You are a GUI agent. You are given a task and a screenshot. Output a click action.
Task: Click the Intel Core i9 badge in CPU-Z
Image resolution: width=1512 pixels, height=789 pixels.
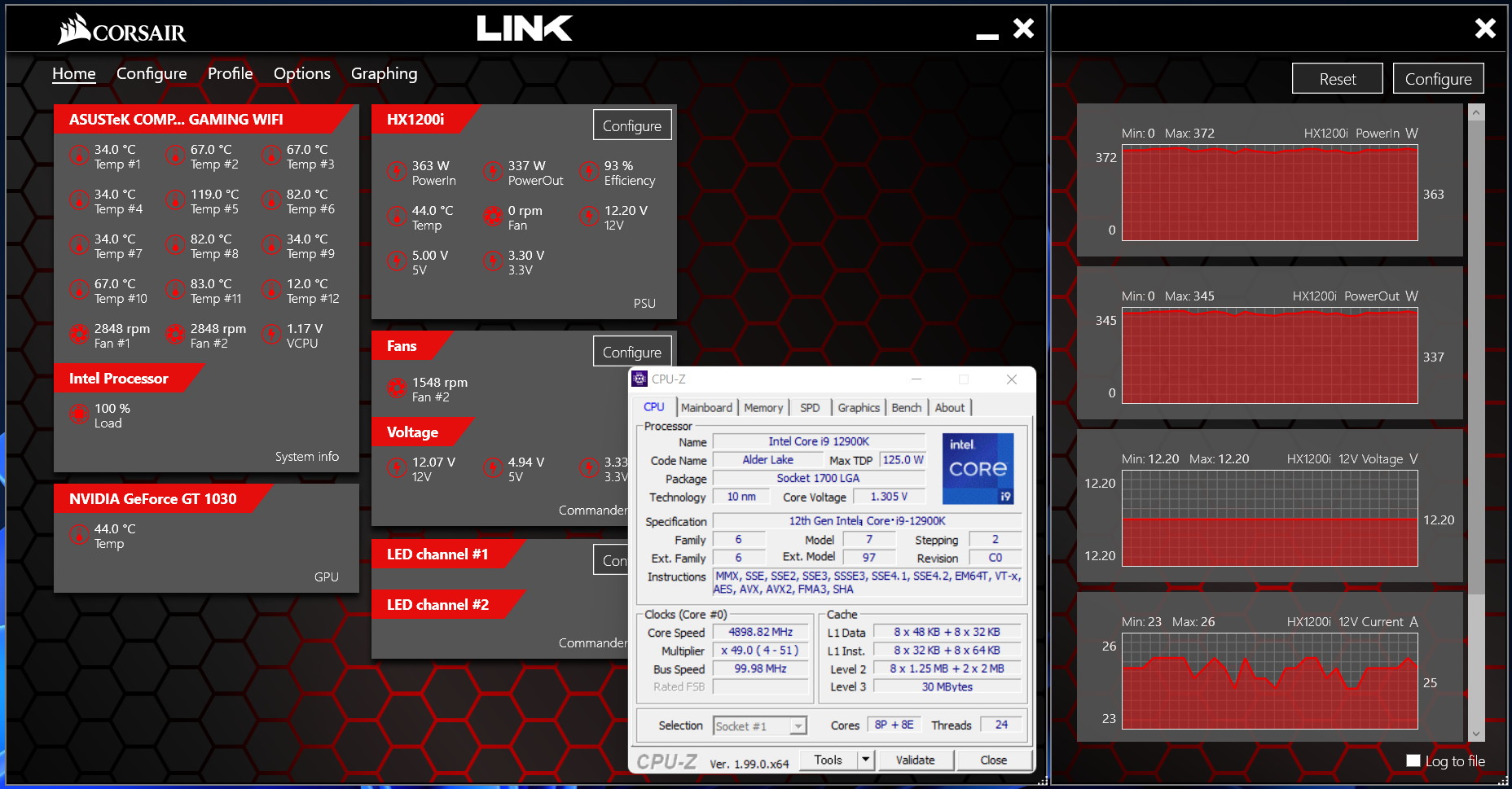978,469
